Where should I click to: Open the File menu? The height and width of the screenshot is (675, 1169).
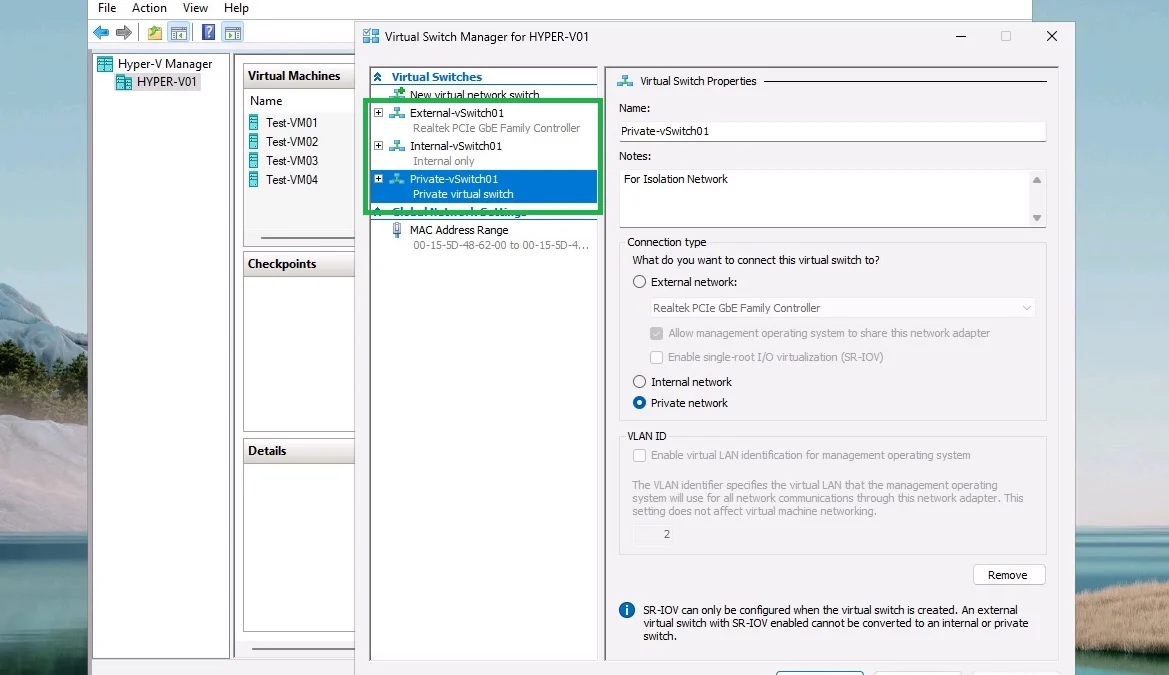[x=107, y=8]
